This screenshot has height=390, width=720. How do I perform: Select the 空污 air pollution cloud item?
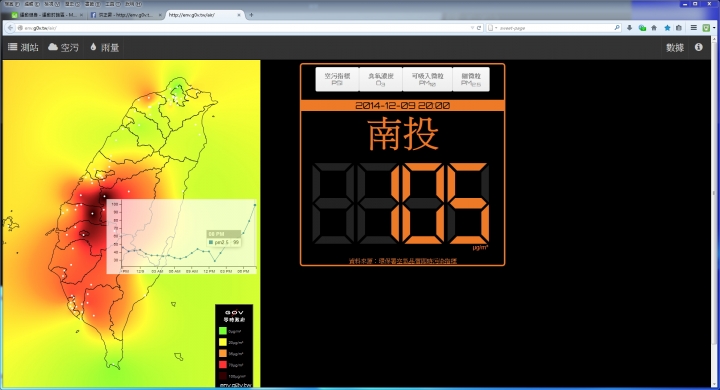pos(63,47)
